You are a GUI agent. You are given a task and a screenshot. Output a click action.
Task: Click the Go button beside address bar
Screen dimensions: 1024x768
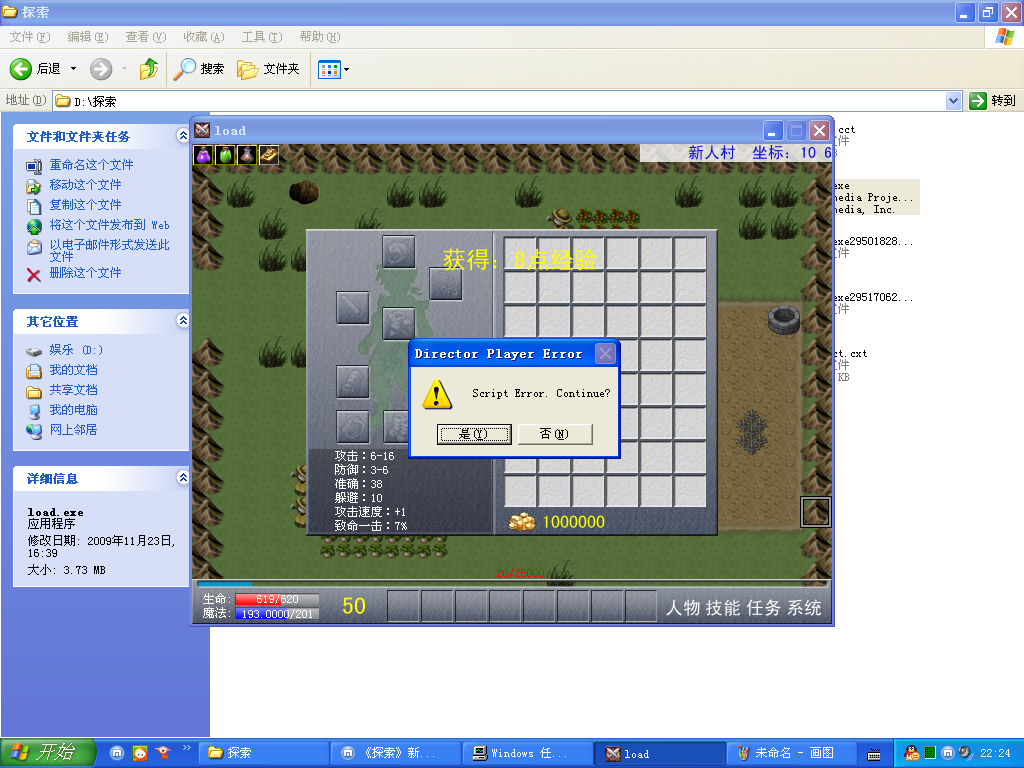(993, 101)
